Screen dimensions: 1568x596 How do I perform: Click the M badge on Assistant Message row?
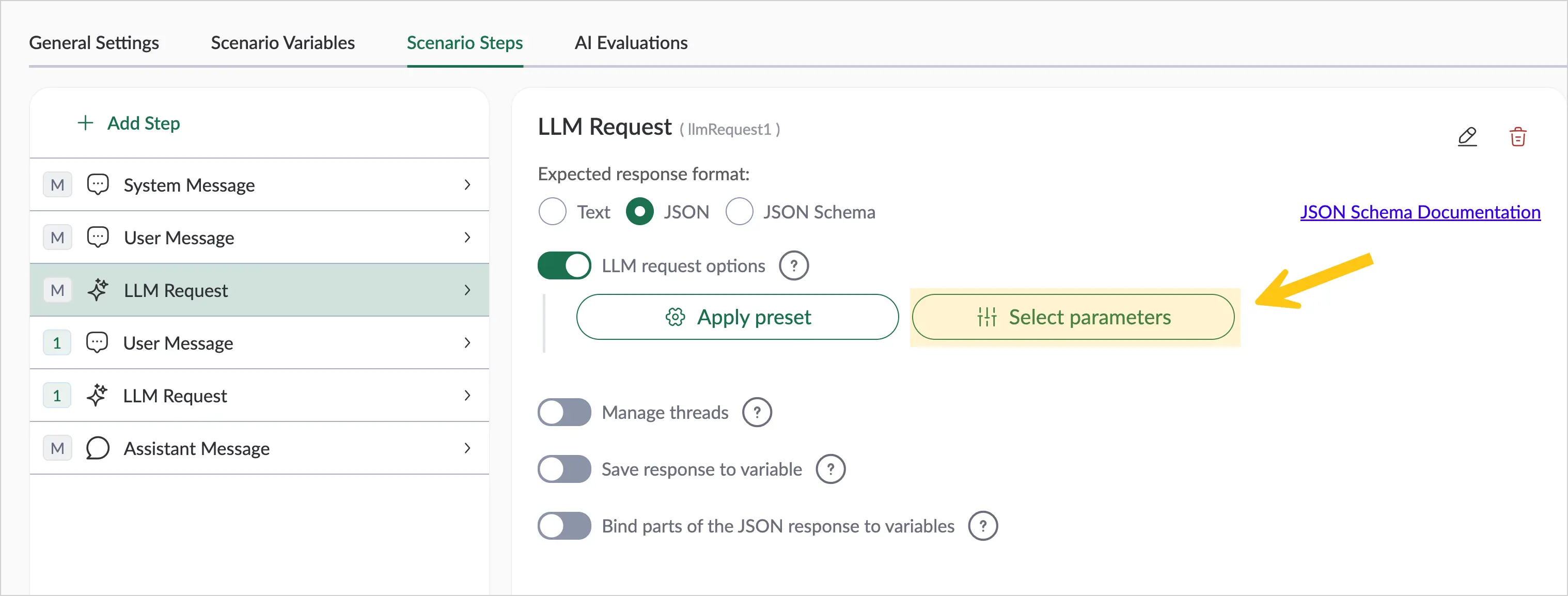[57, 448]
